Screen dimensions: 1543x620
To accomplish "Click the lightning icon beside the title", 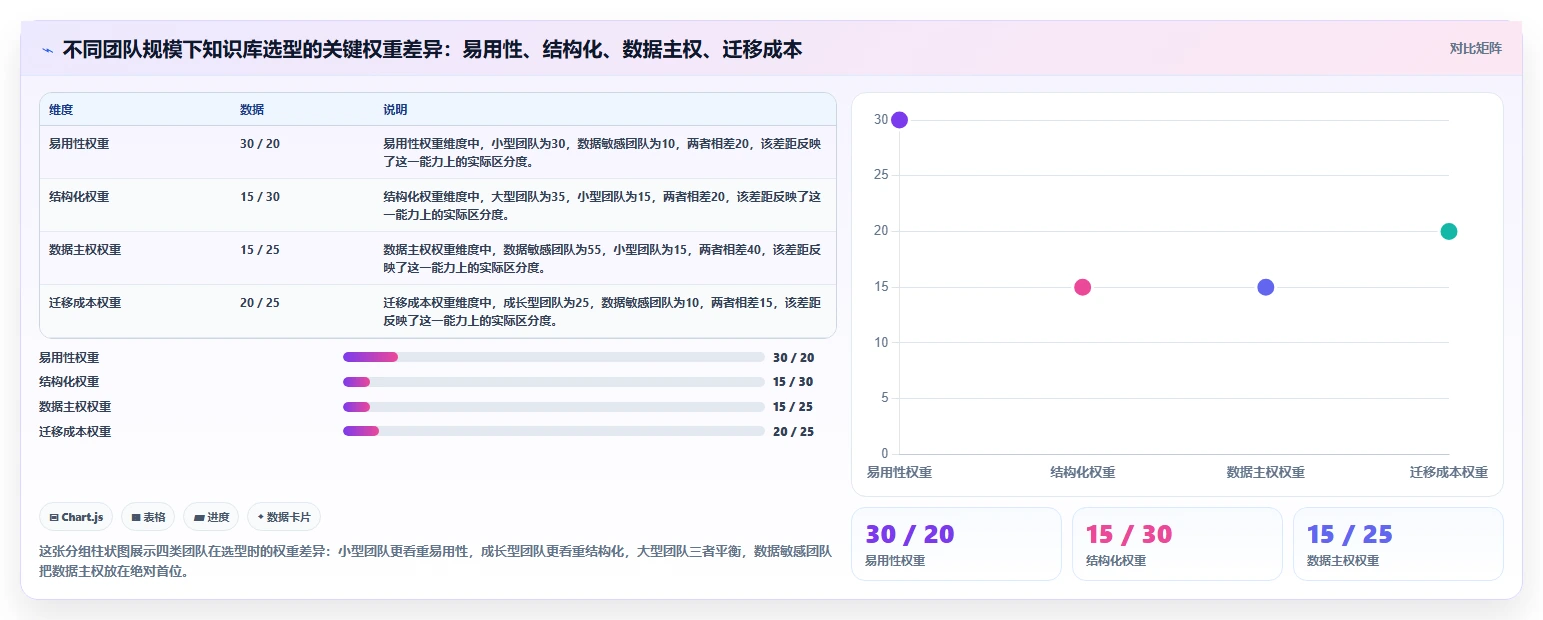I will tap(47, 49).
